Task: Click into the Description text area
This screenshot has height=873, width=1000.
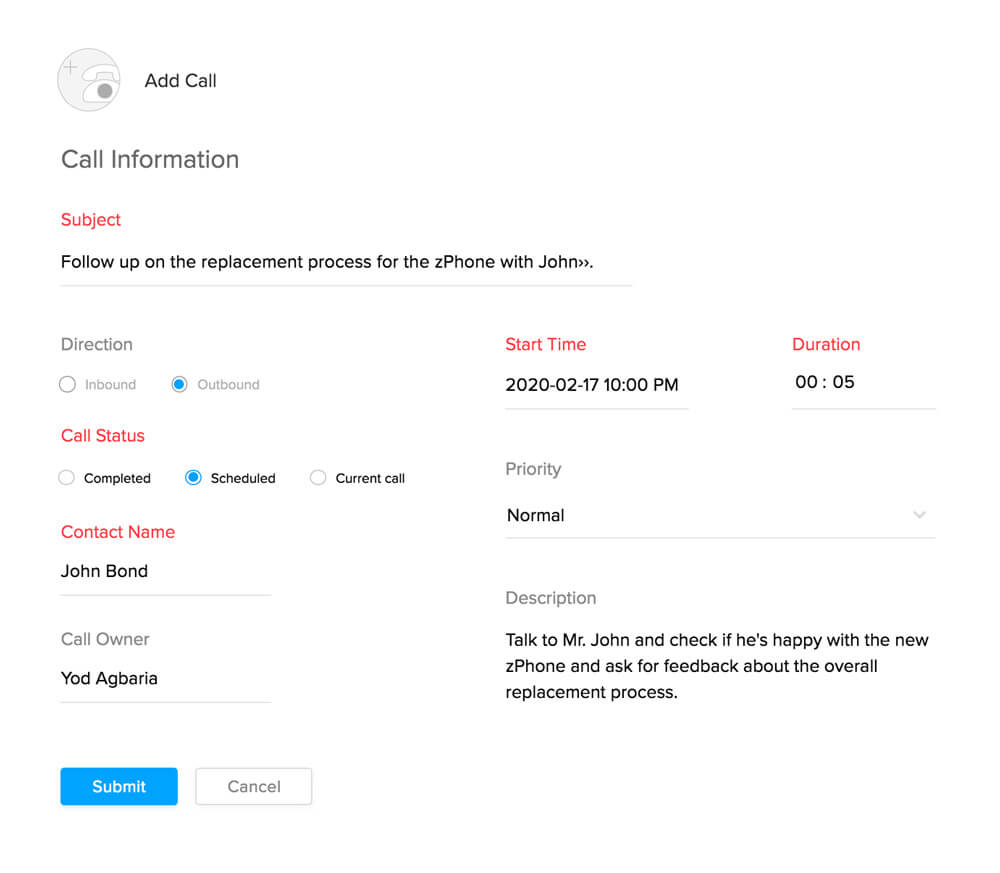Action: tap(717, 666)
